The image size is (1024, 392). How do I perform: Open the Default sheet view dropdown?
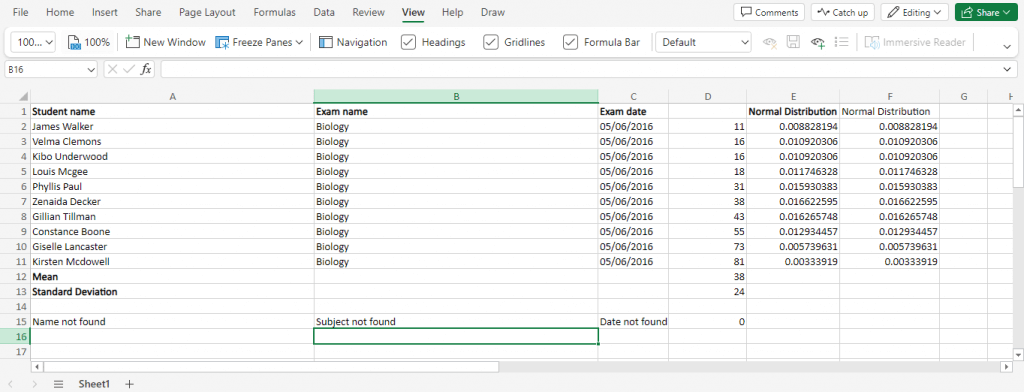click(x=703, y=42)
